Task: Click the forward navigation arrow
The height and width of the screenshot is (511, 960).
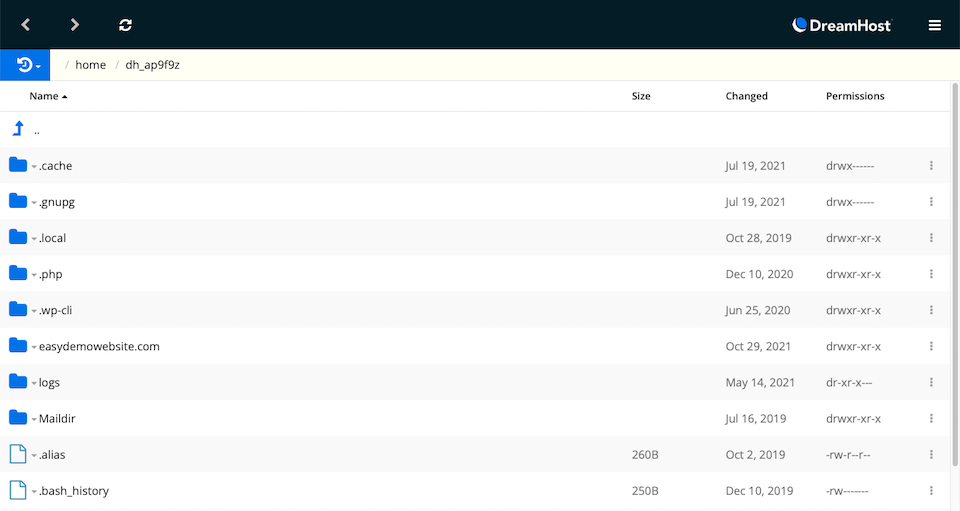Action: click(x=74, y=24)
